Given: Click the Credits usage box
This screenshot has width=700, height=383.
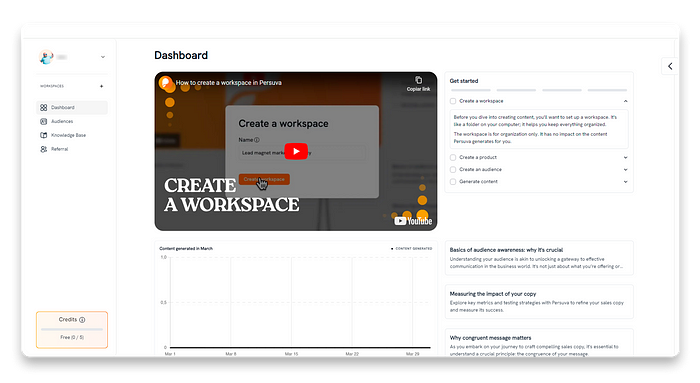Looking at the screenshot, I should click(72, 330).
